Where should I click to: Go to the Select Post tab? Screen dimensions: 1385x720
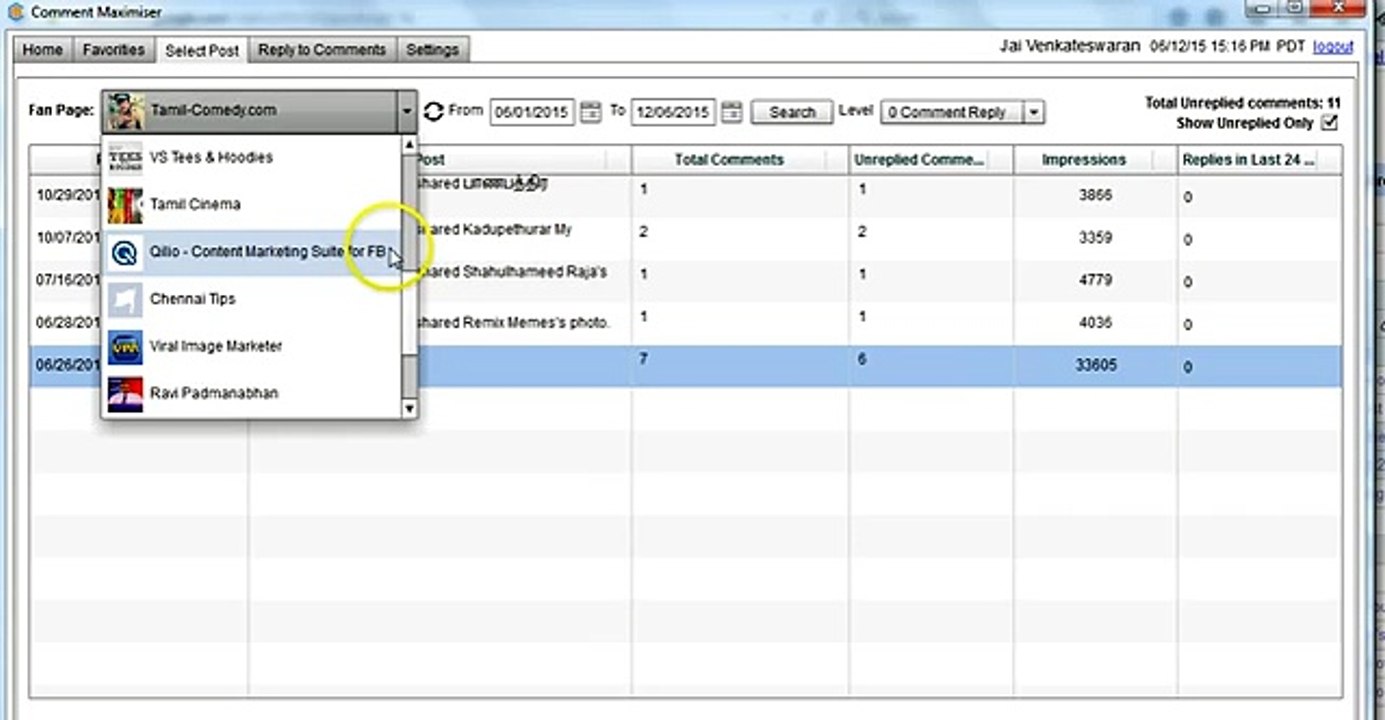(202, 50)
